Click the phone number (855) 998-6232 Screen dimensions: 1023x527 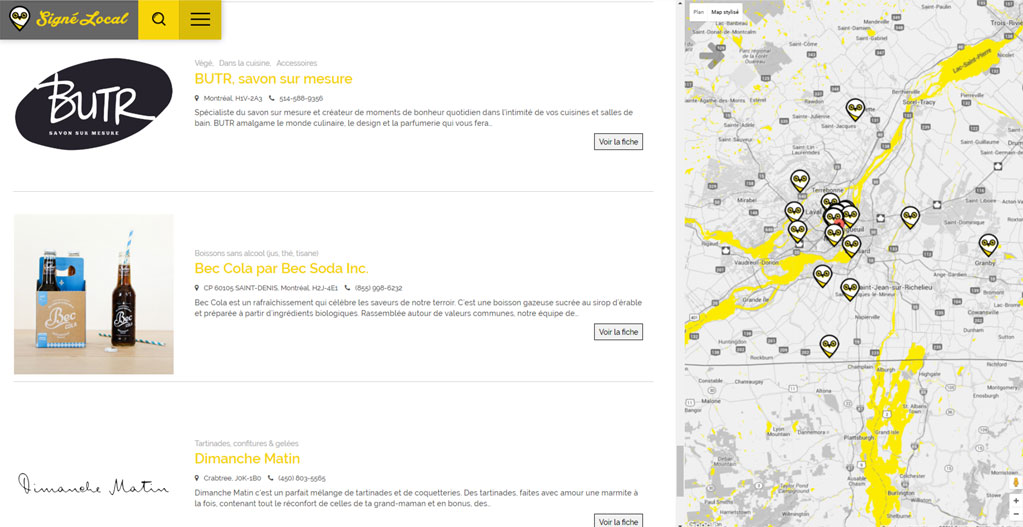coord(378,288)
